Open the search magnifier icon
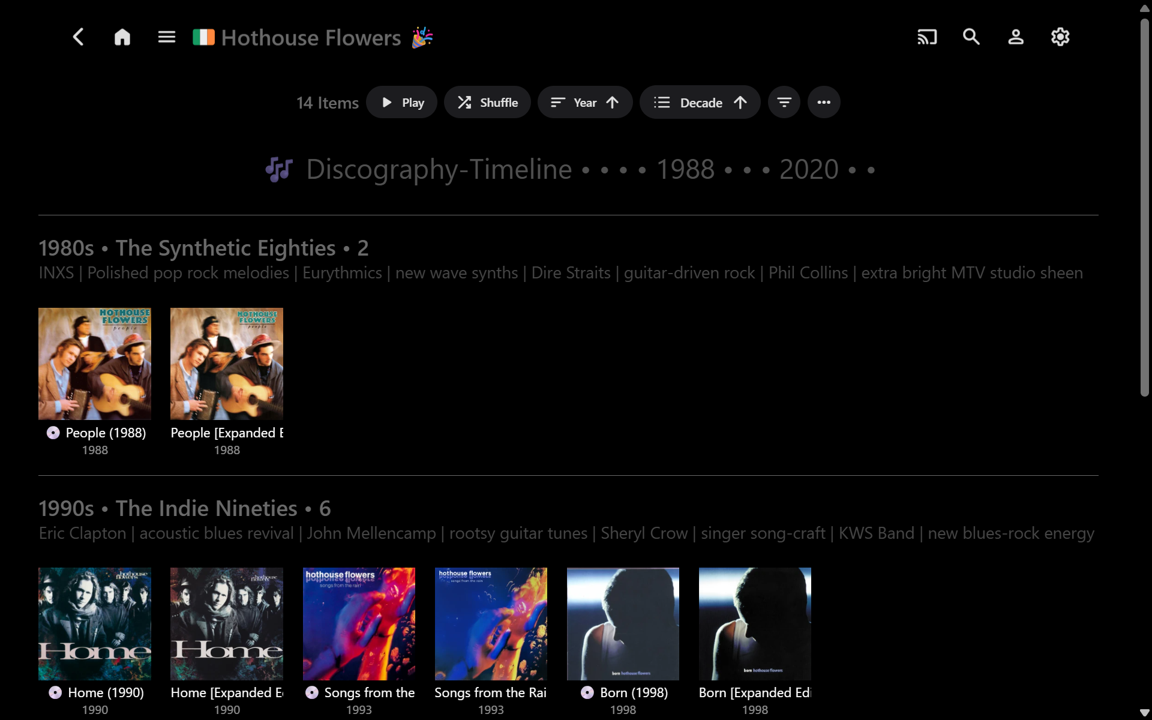This screenshot has width=1152, height=720. pyautogui.click(x=971, y=37)
